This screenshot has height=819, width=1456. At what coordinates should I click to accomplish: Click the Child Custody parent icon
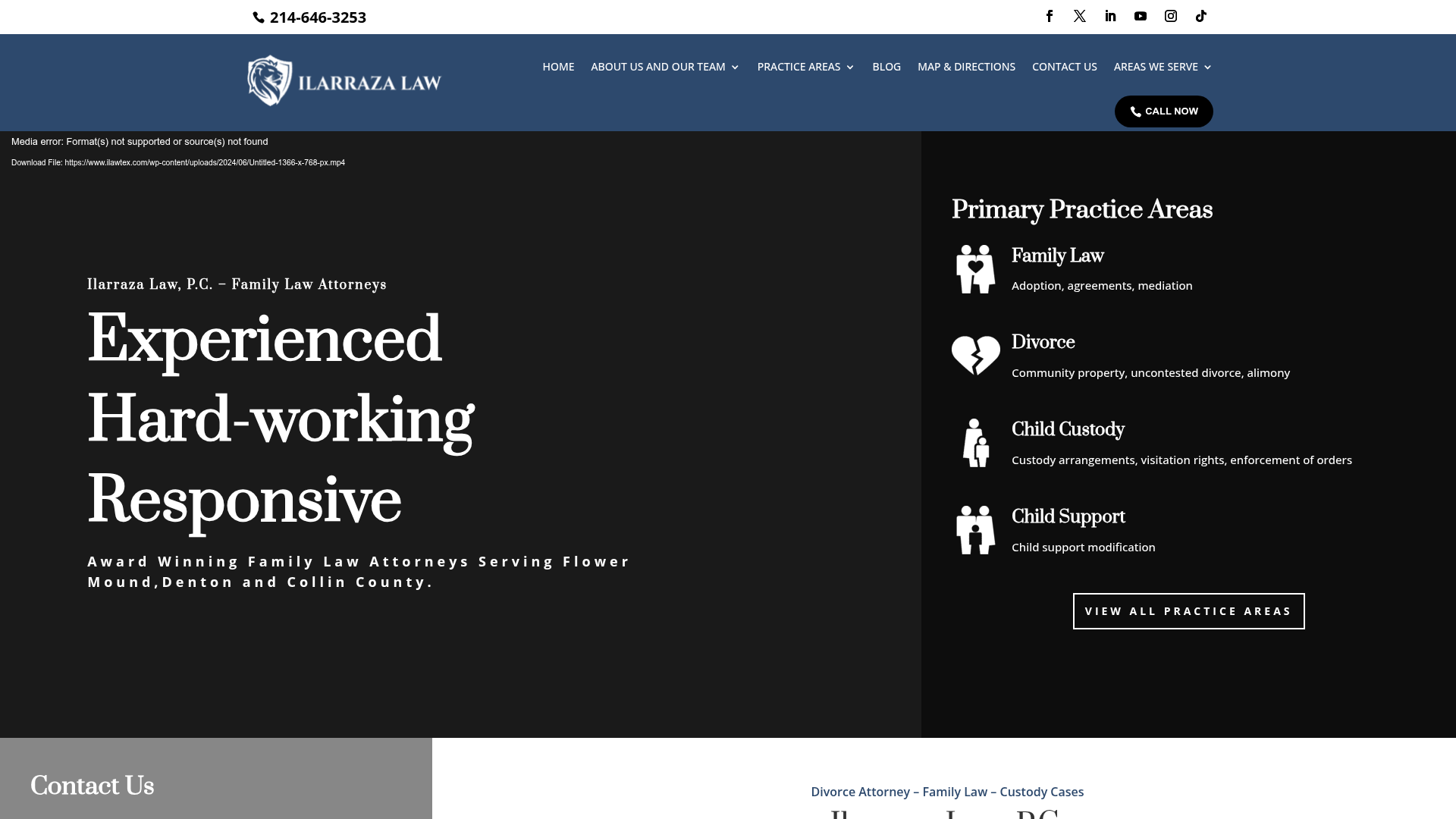tap(975, 443)
